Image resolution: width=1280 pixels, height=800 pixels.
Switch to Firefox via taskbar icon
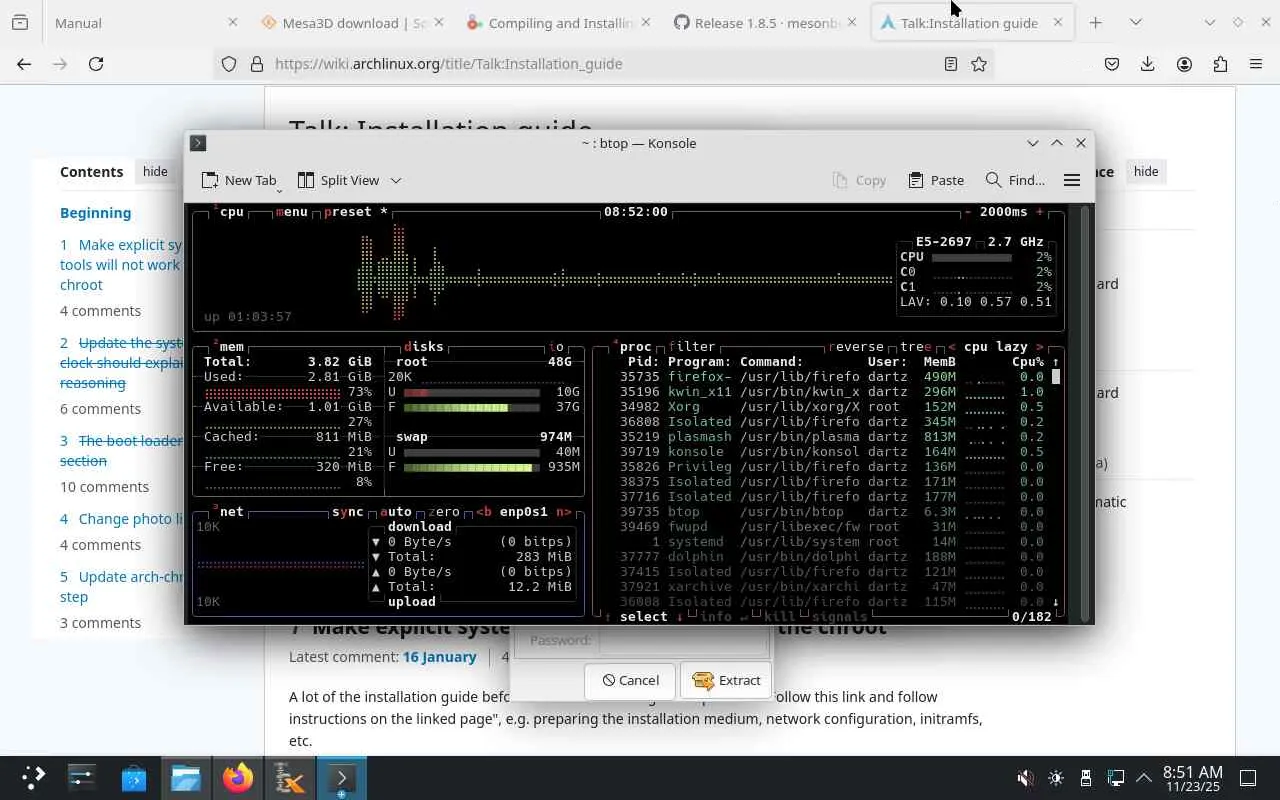click(x=238, y=778)
